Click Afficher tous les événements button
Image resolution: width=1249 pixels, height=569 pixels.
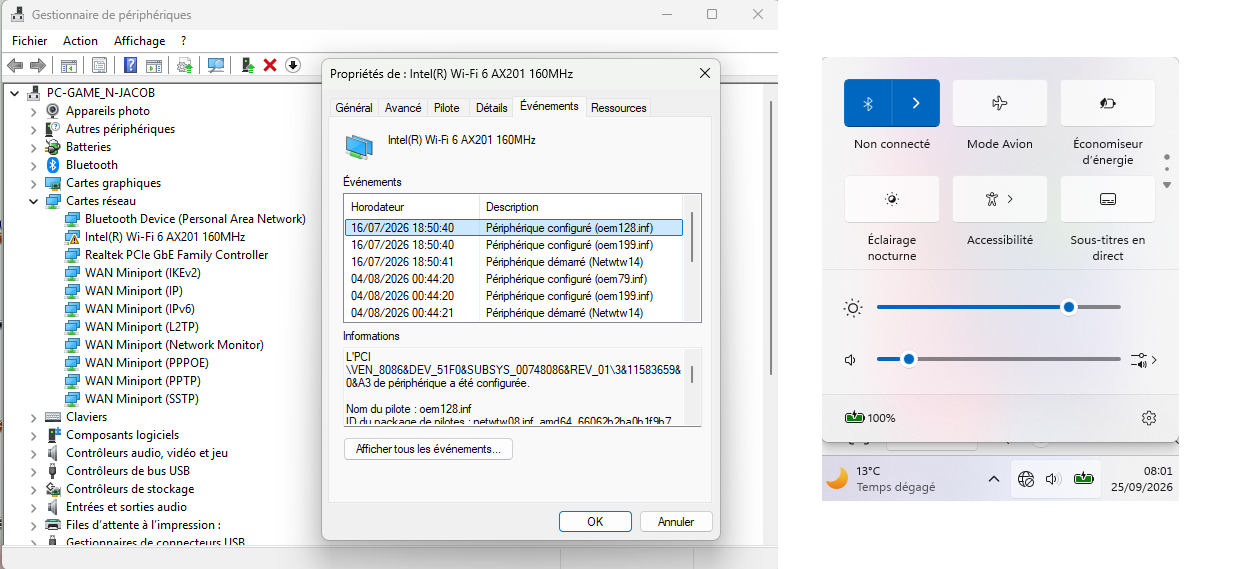[428, 450]
